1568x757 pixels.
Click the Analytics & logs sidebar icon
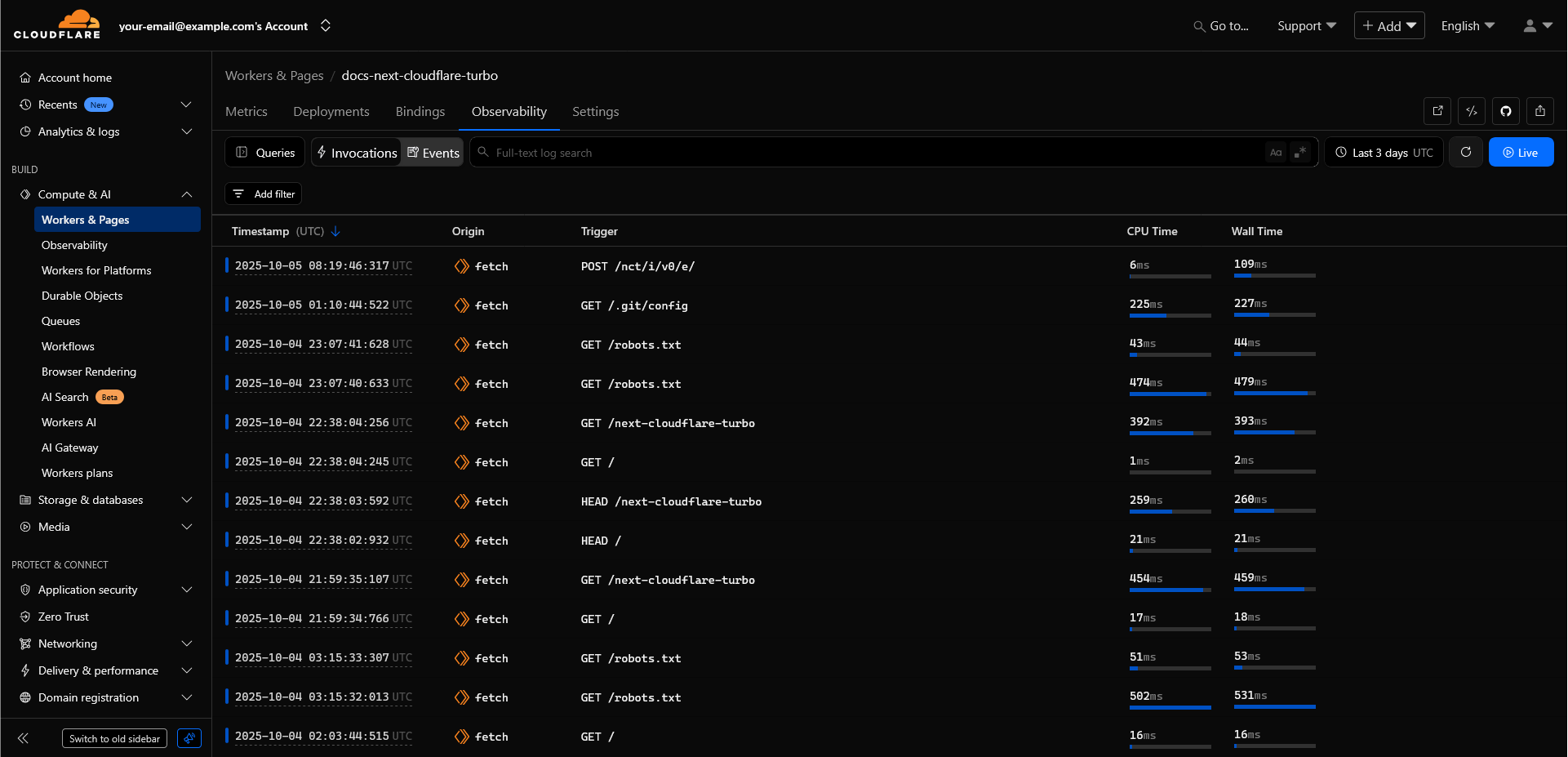point(25,131)
